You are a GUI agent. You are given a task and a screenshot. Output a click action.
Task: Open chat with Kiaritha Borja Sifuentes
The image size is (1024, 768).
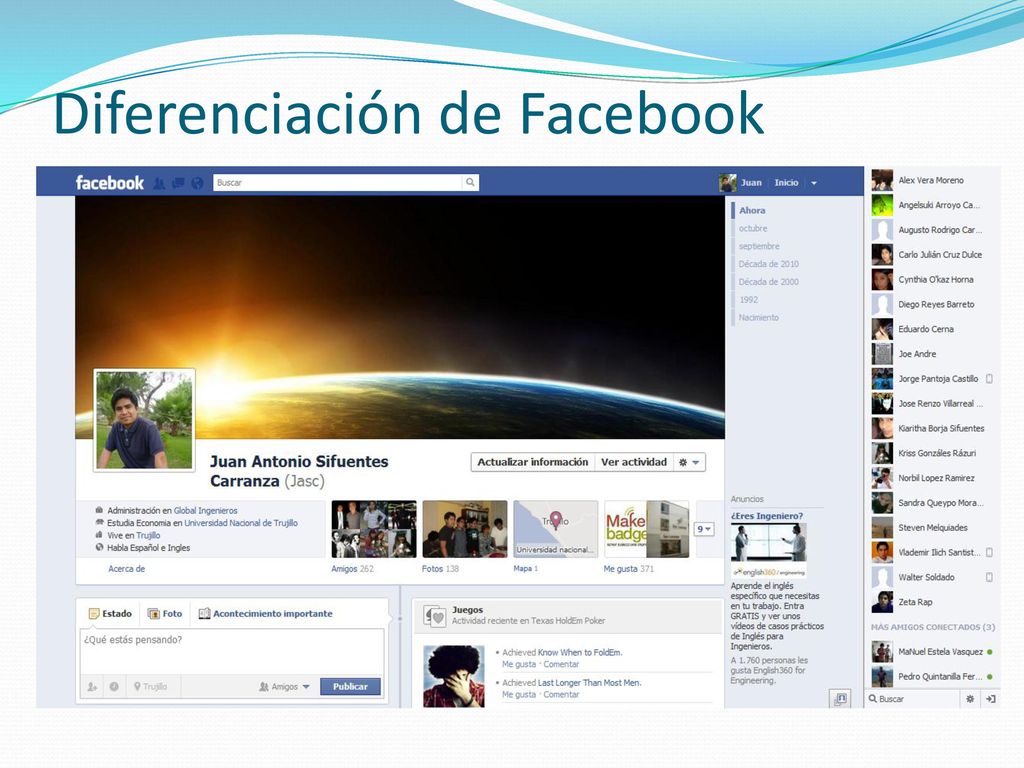[932, 428]
